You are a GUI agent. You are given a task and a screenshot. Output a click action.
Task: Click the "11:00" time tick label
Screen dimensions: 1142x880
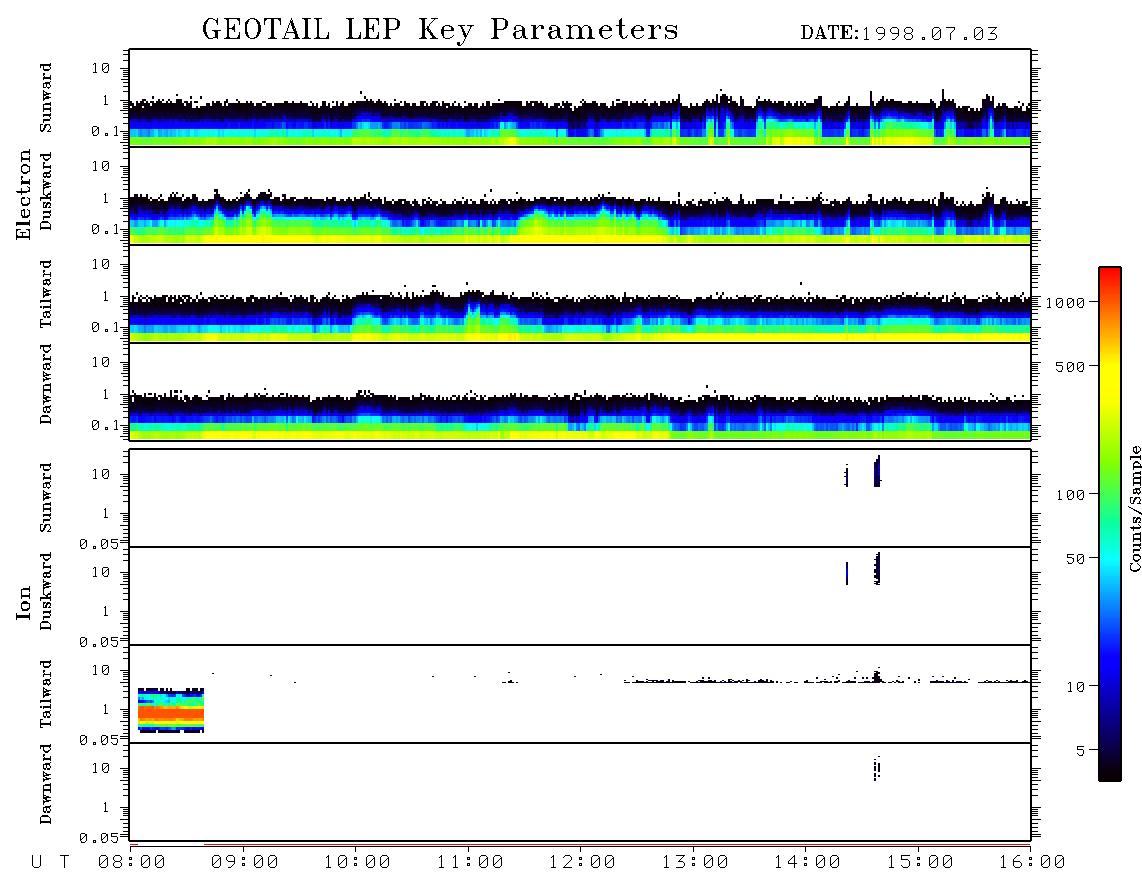click(x=470, y=863)
